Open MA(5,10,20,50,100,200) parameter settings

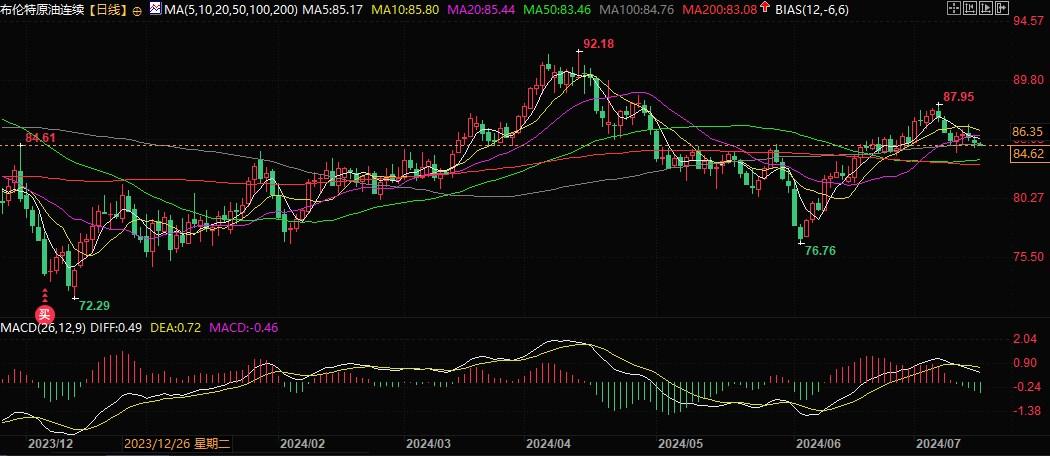tap(230, 10)
